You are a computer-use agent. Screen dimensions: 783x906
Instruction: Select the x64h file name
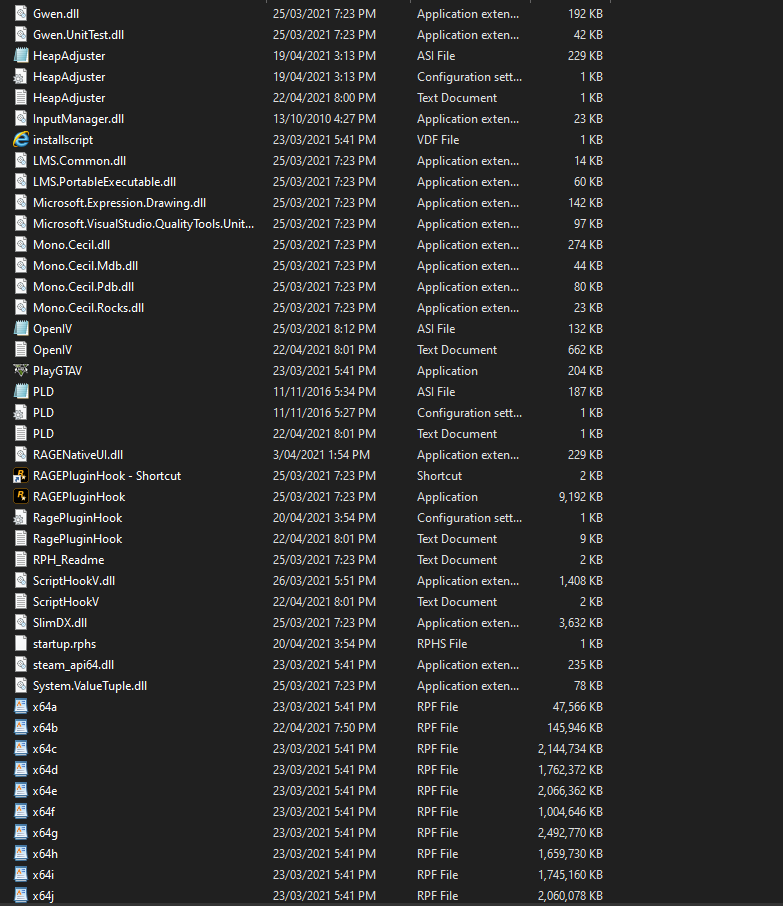point(46,853)
